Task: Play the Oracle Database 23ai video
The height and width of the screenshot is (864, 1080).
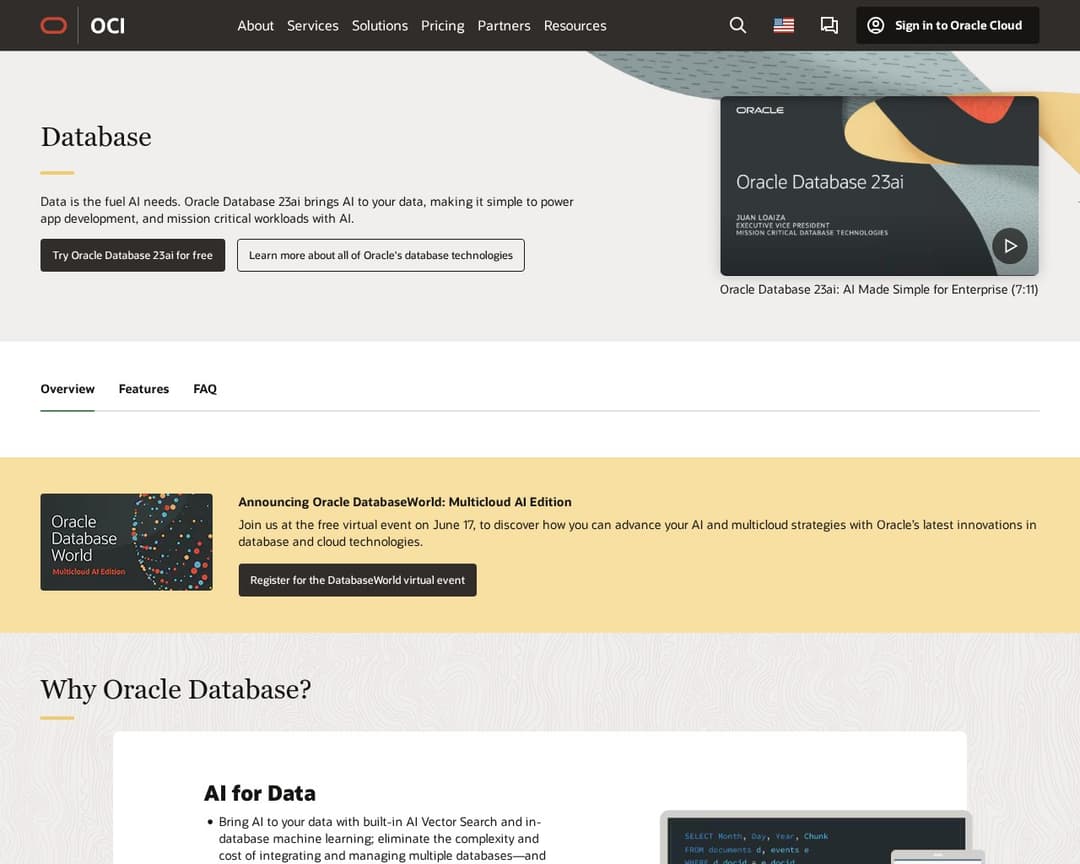Action: click(x=1010, y=246)
